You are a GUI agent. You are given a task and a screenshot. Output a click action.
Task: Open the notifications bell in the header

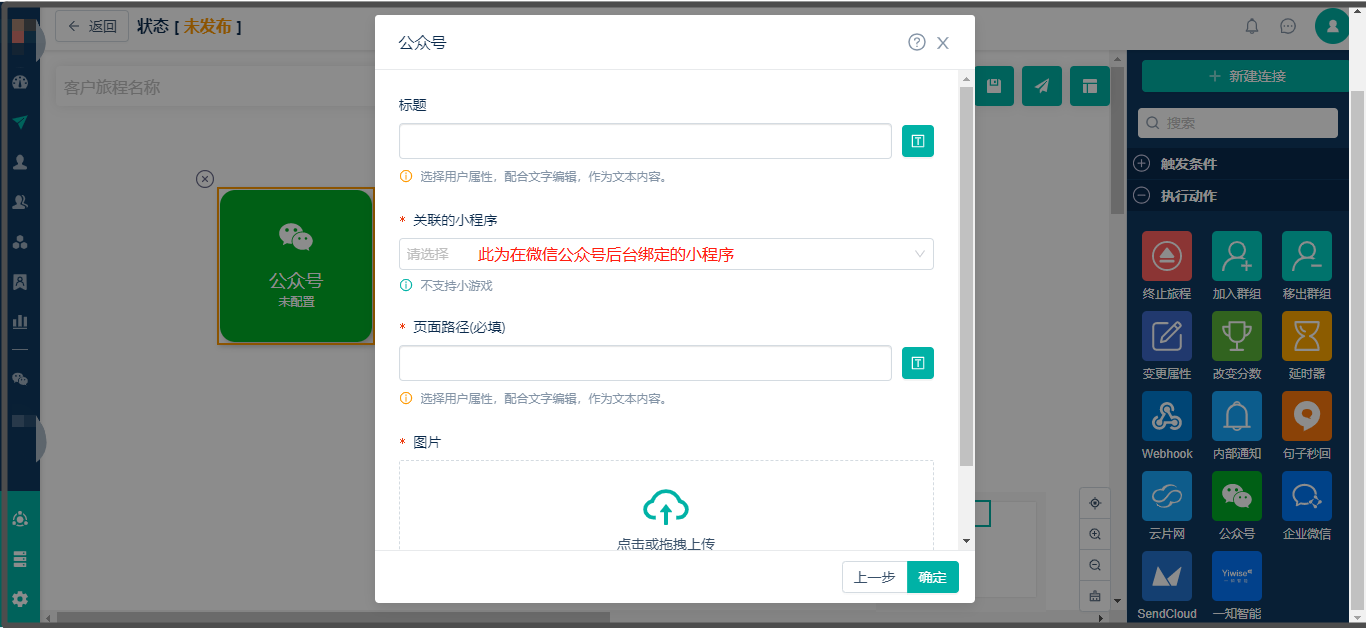tap(1252, 26)
